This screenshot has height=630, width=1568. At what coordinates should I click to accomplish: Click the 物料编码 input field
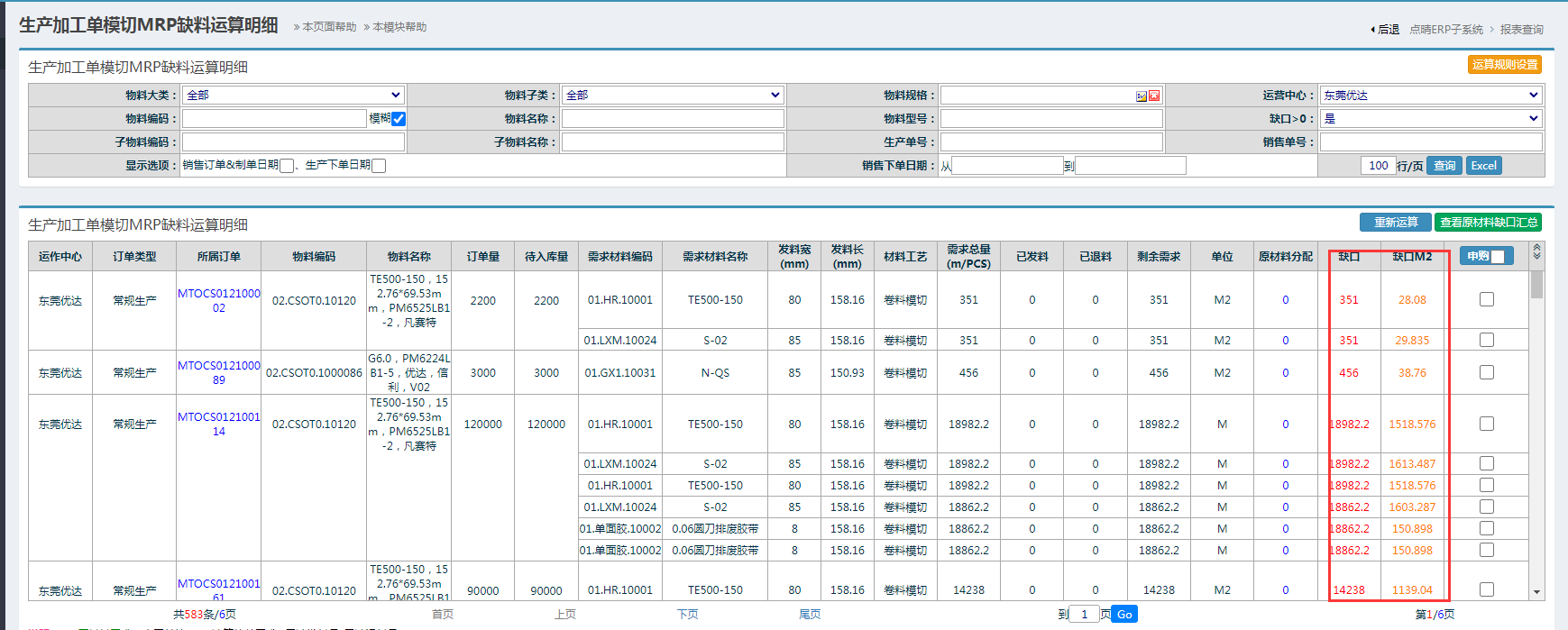tap(274, 119)
